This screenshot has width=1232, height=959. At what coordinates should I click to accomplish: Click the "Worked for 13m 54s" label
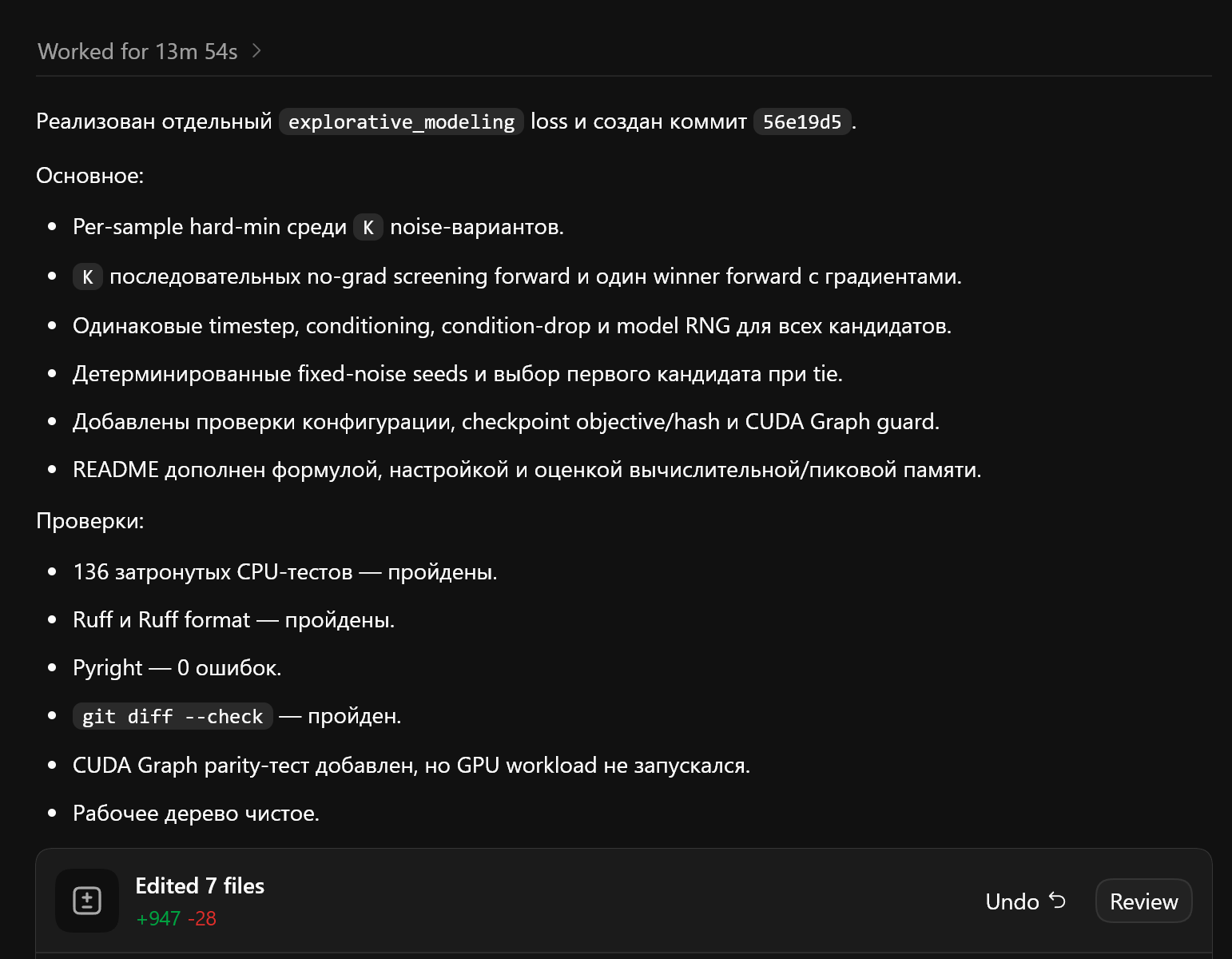pos(137,51)
